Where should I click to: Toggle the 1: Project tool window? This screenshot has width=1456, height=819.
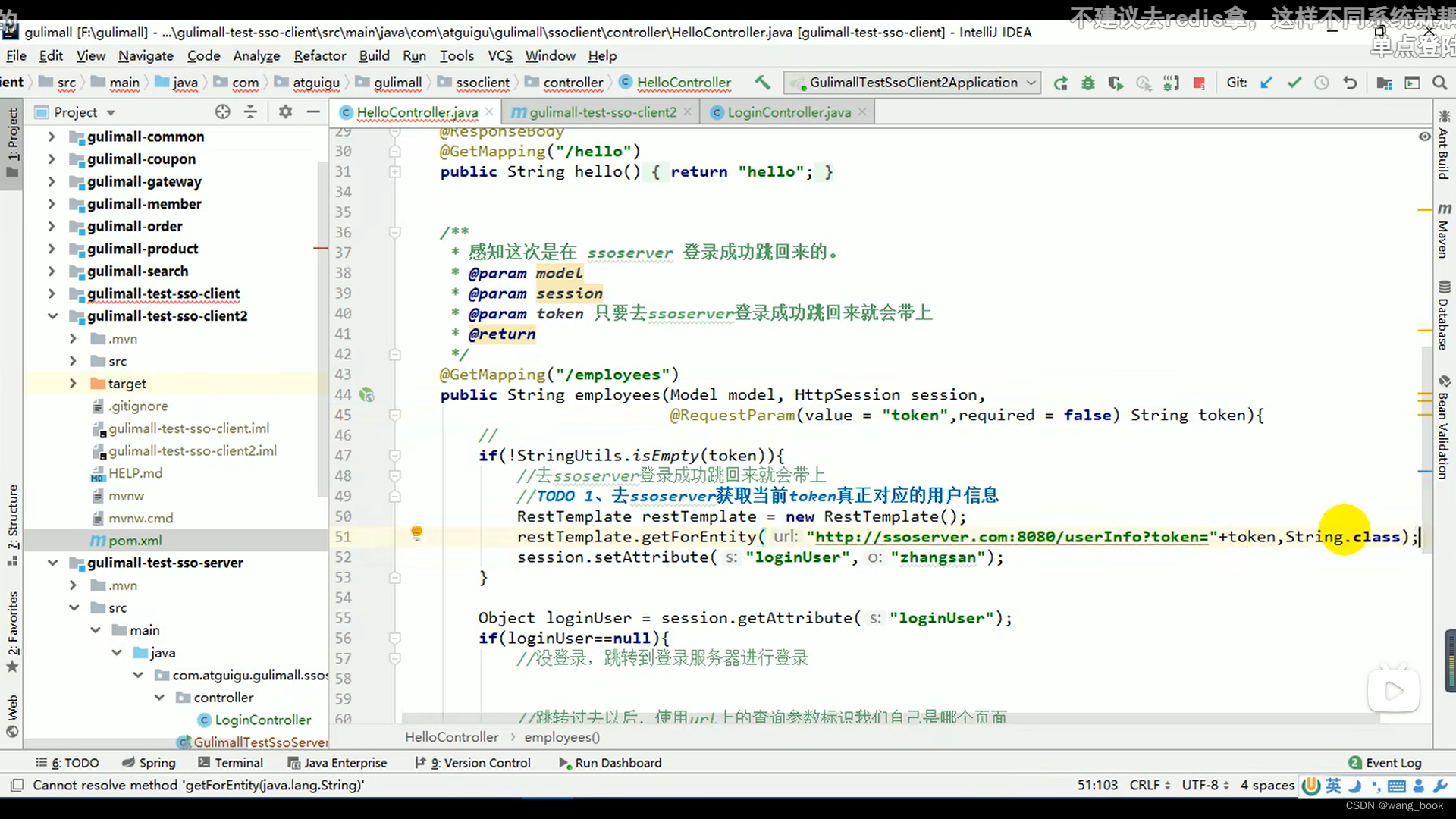(x=12, y=143)
